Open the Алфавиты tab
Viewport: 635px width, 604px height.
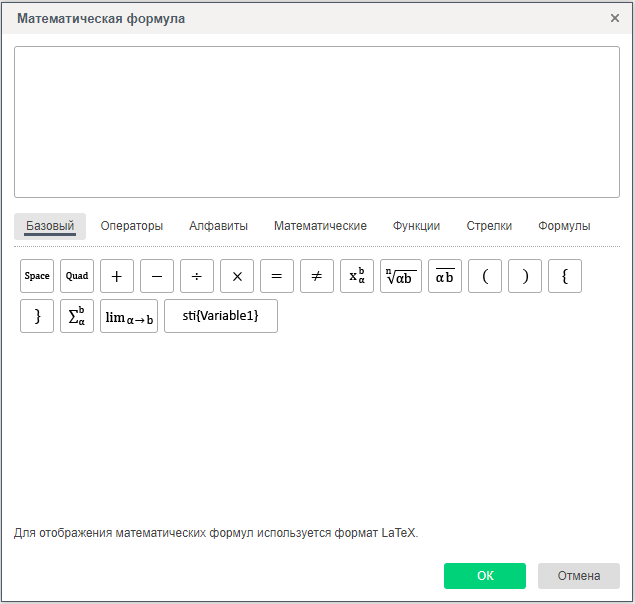(218, 226)
